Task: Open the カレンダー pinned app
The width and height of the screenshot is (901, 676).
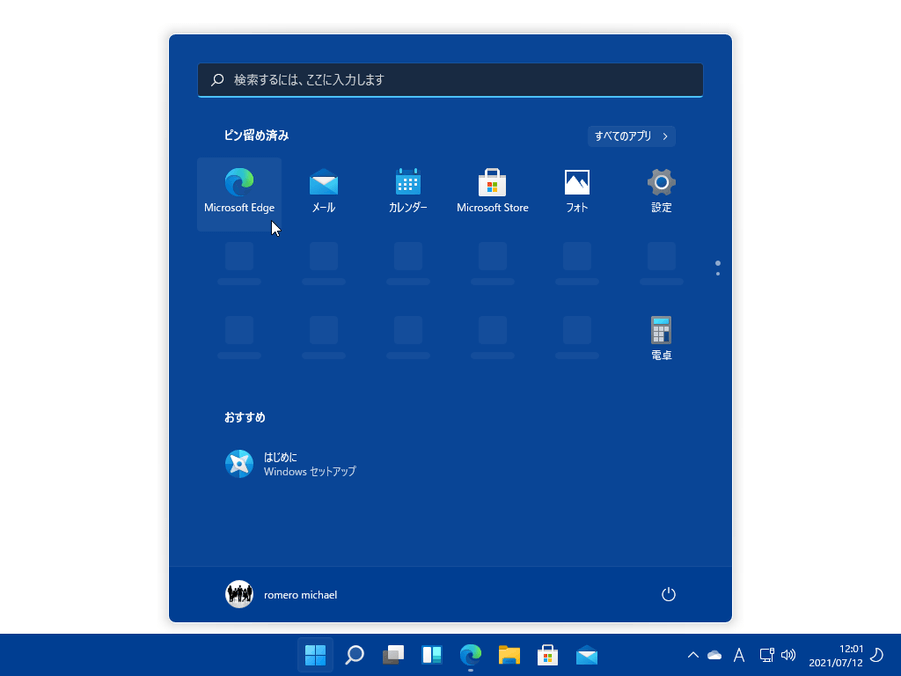Action: tap(408, 194)
